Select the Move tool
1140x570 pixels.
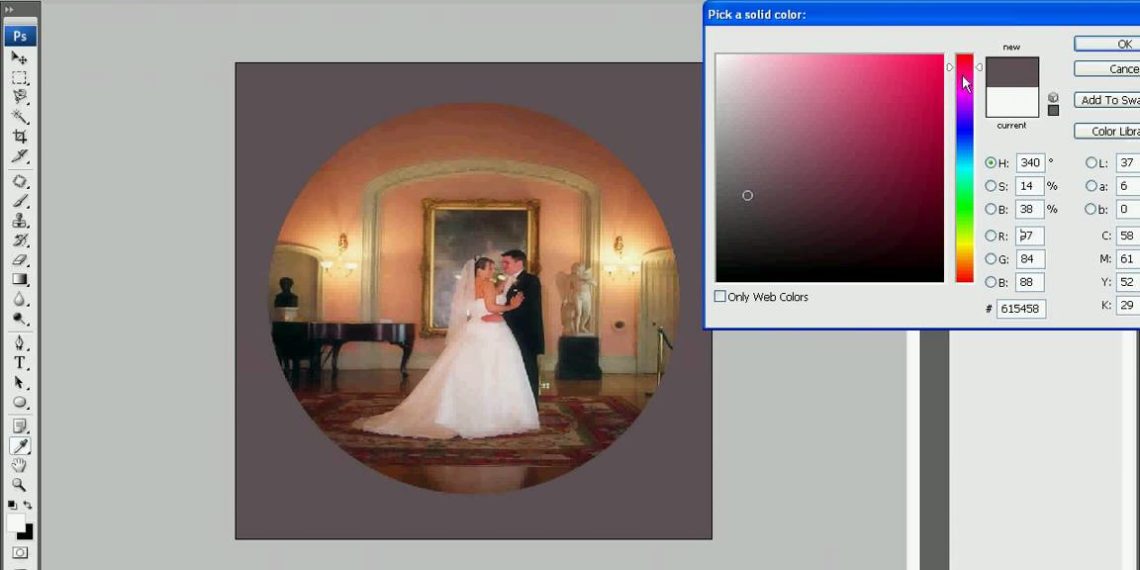tap(20, 58)
